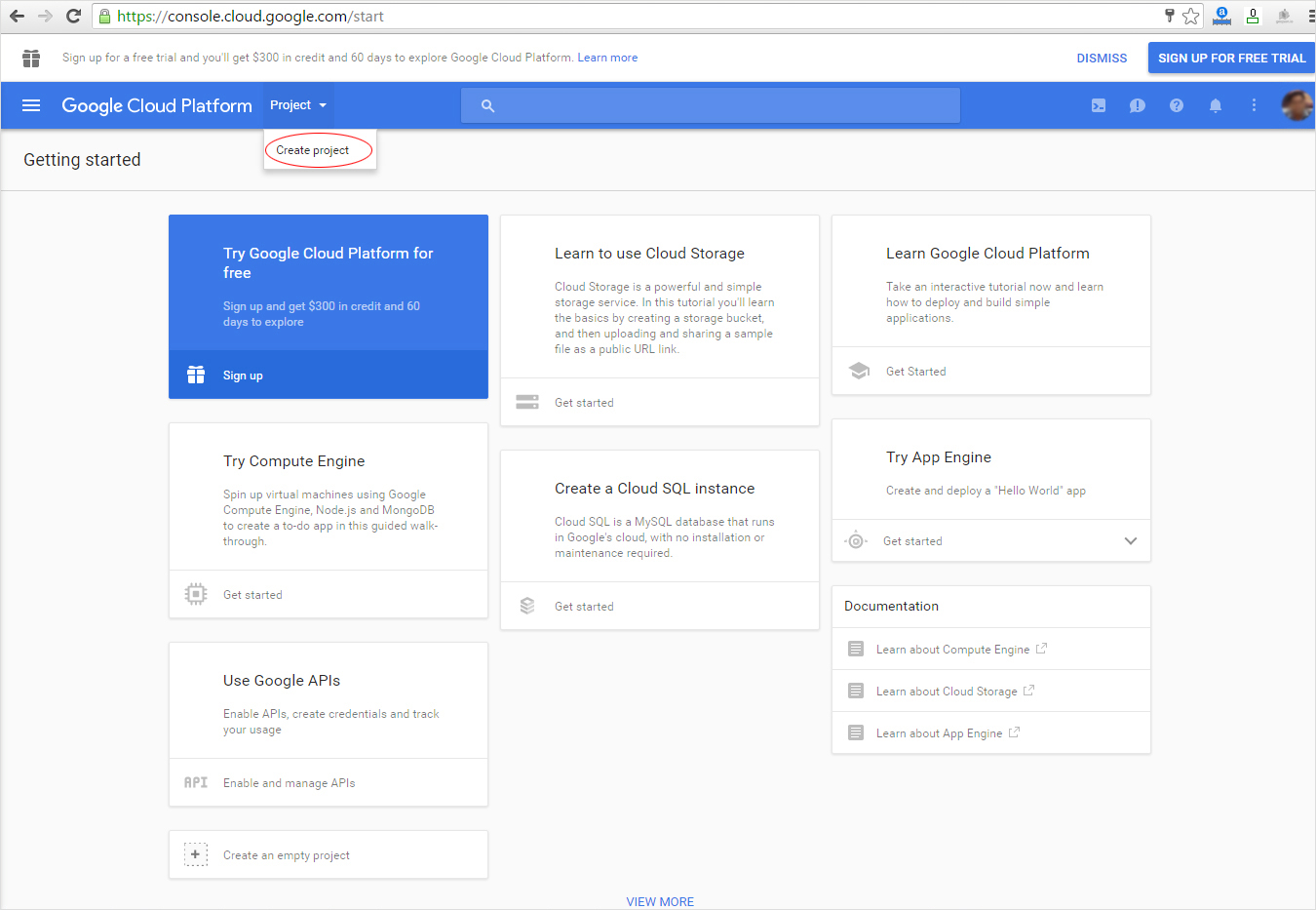Click VIEW MORE at the bottom
1316x910 pixels.
click(660, 901)
